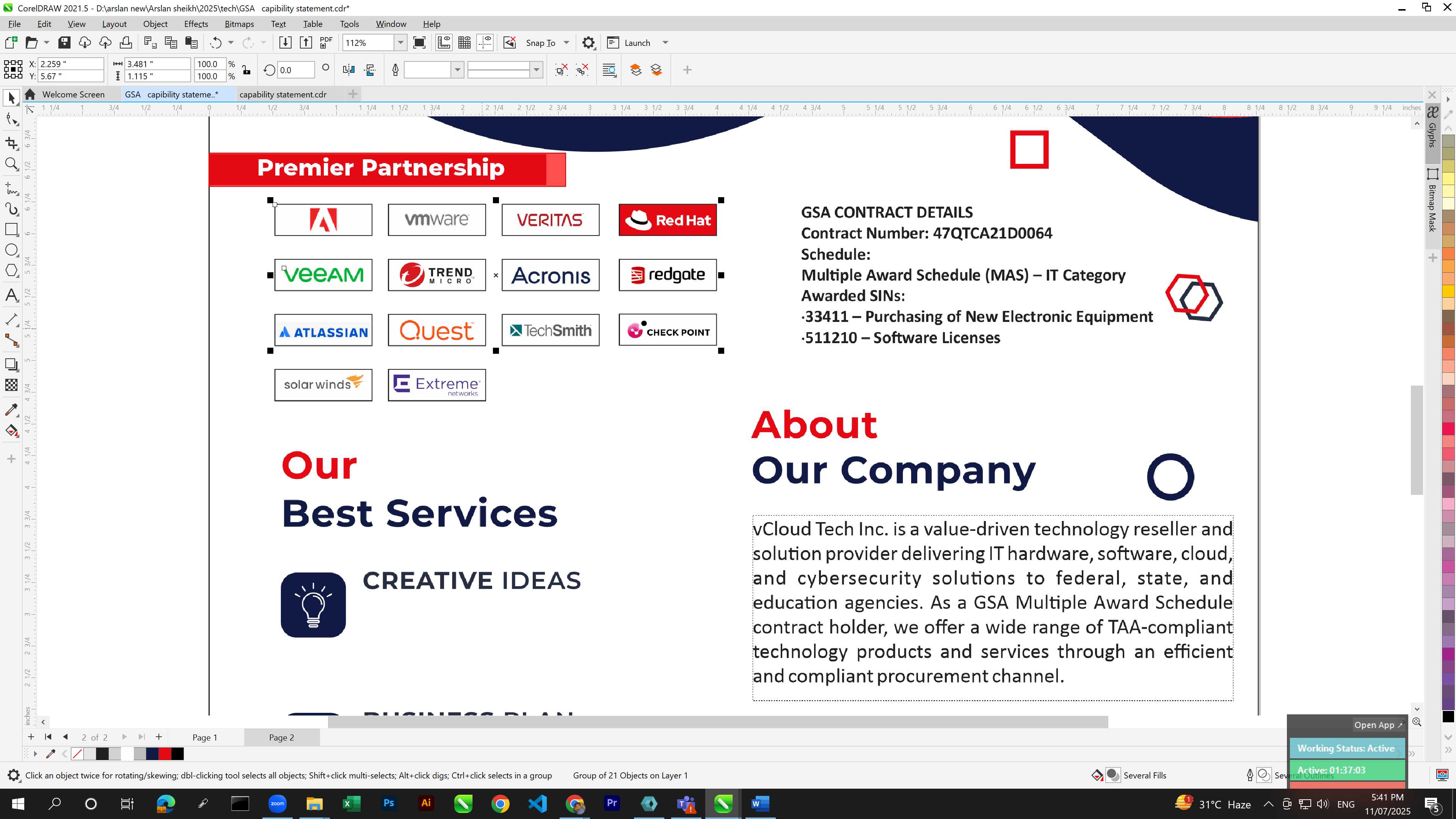Image resolution: width=1456 pixels, height=819 pixels.
Task: Expand the document palette flyout arrow
Action: click(x=35, y=754)
